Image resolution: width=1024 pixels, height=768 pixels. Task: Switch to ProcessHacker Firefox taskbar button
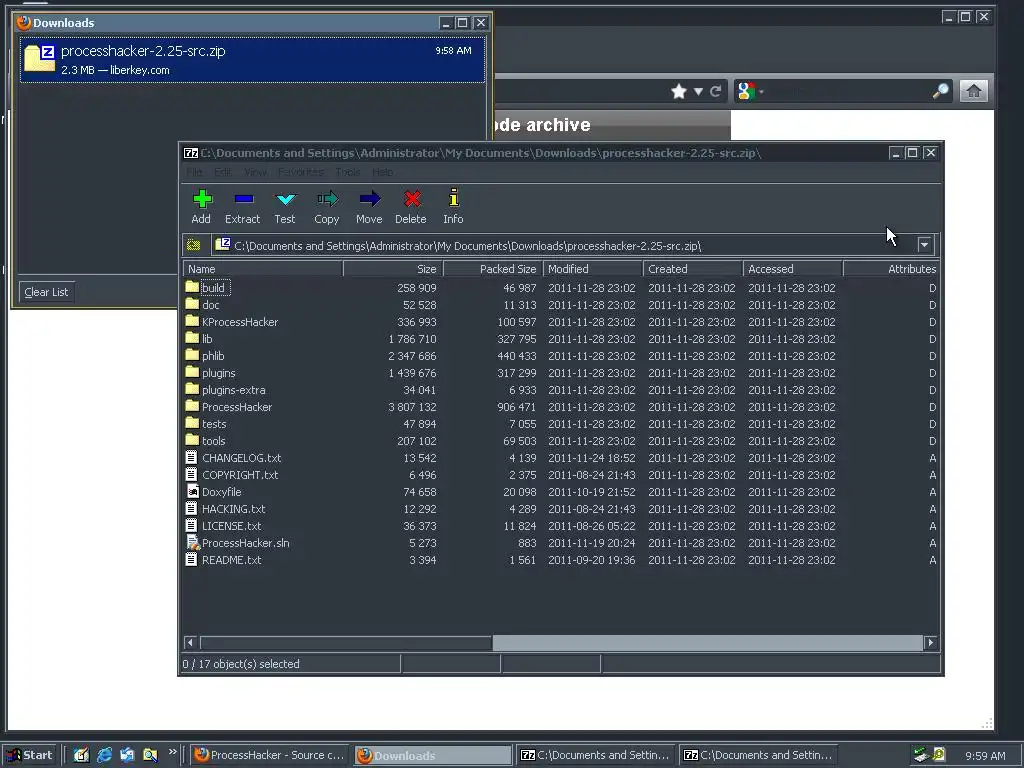point(269,755)
